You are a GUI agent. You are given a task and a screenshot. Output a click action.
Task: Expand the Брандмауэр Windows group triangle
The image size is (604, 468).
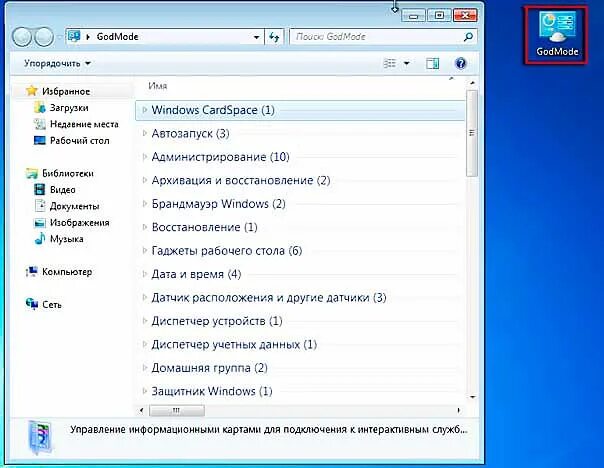coord(145,204)
